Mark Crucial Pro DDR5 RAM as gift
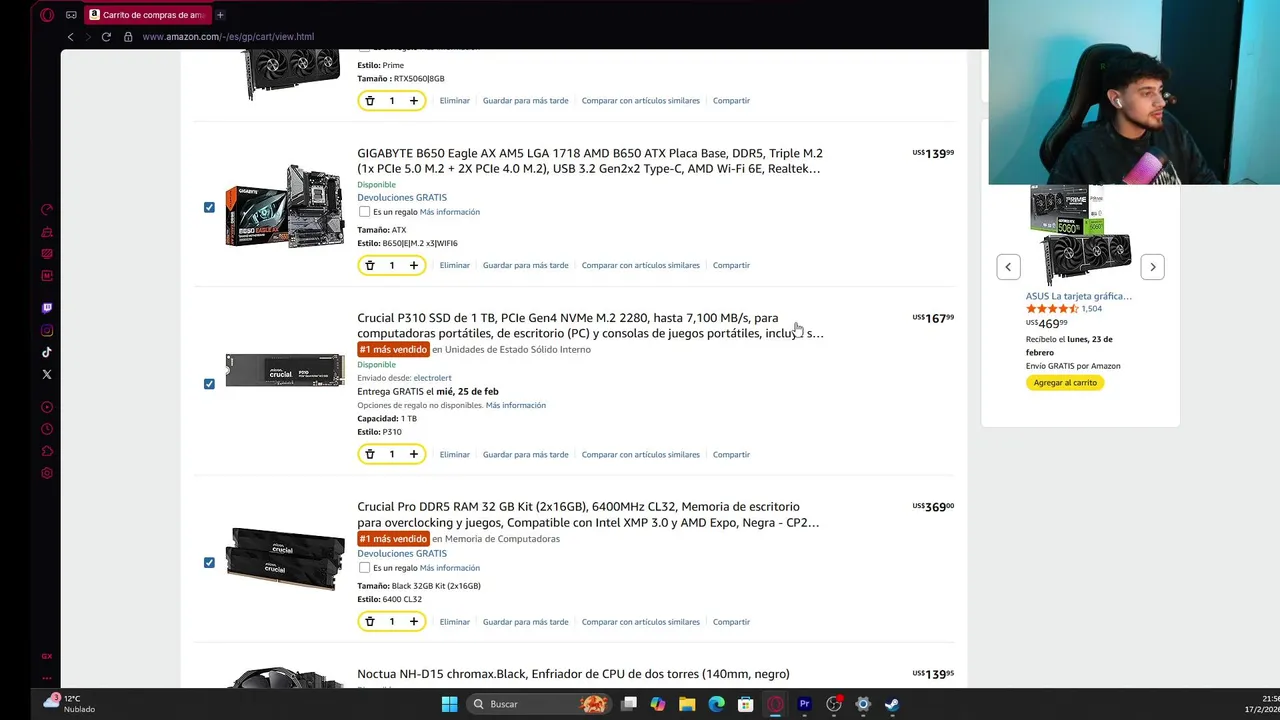 pyautogui.click(x=364, y=568)
